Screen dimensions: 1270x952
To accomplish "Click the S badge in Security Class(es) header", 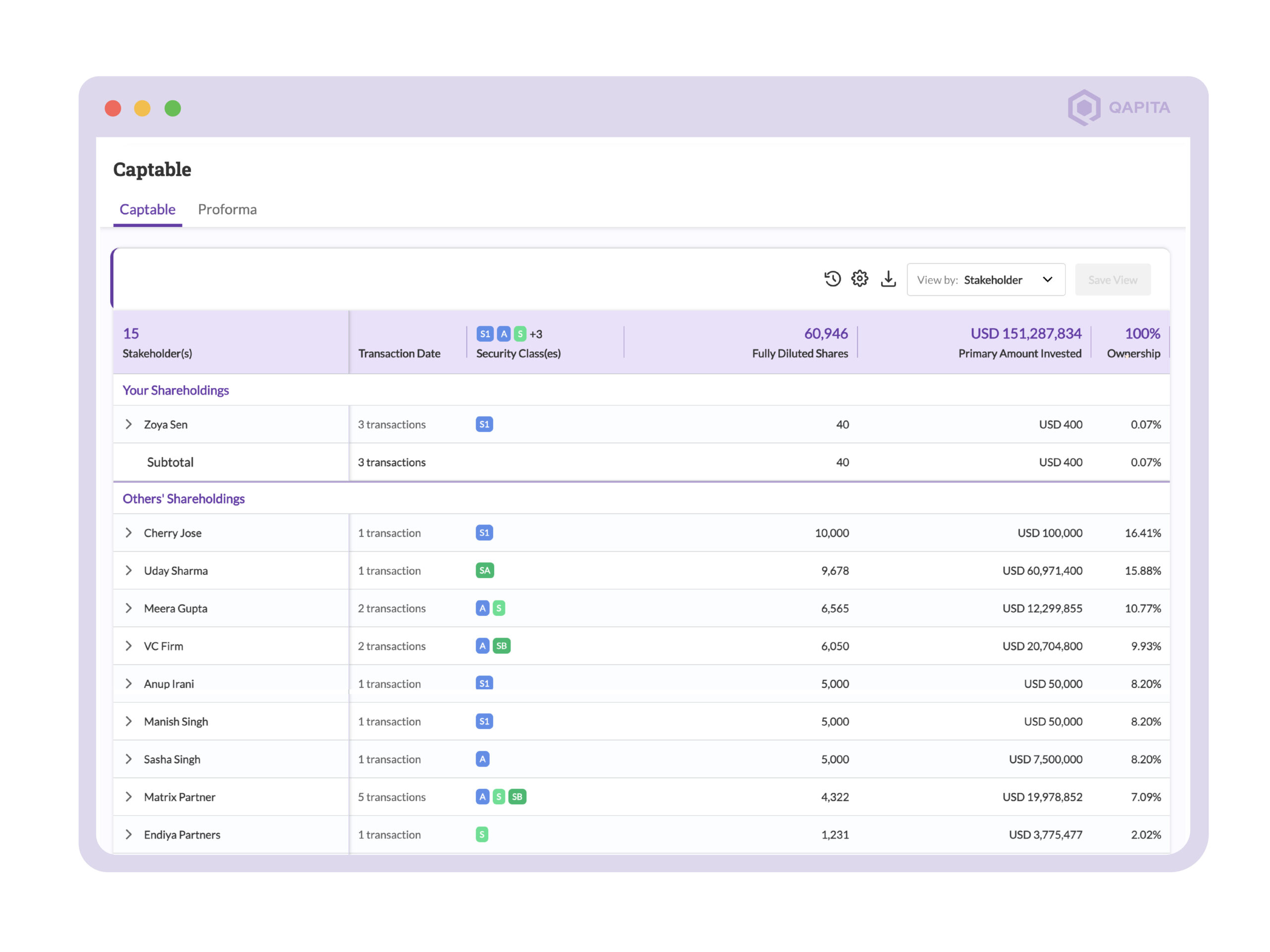I will point(520,334).
